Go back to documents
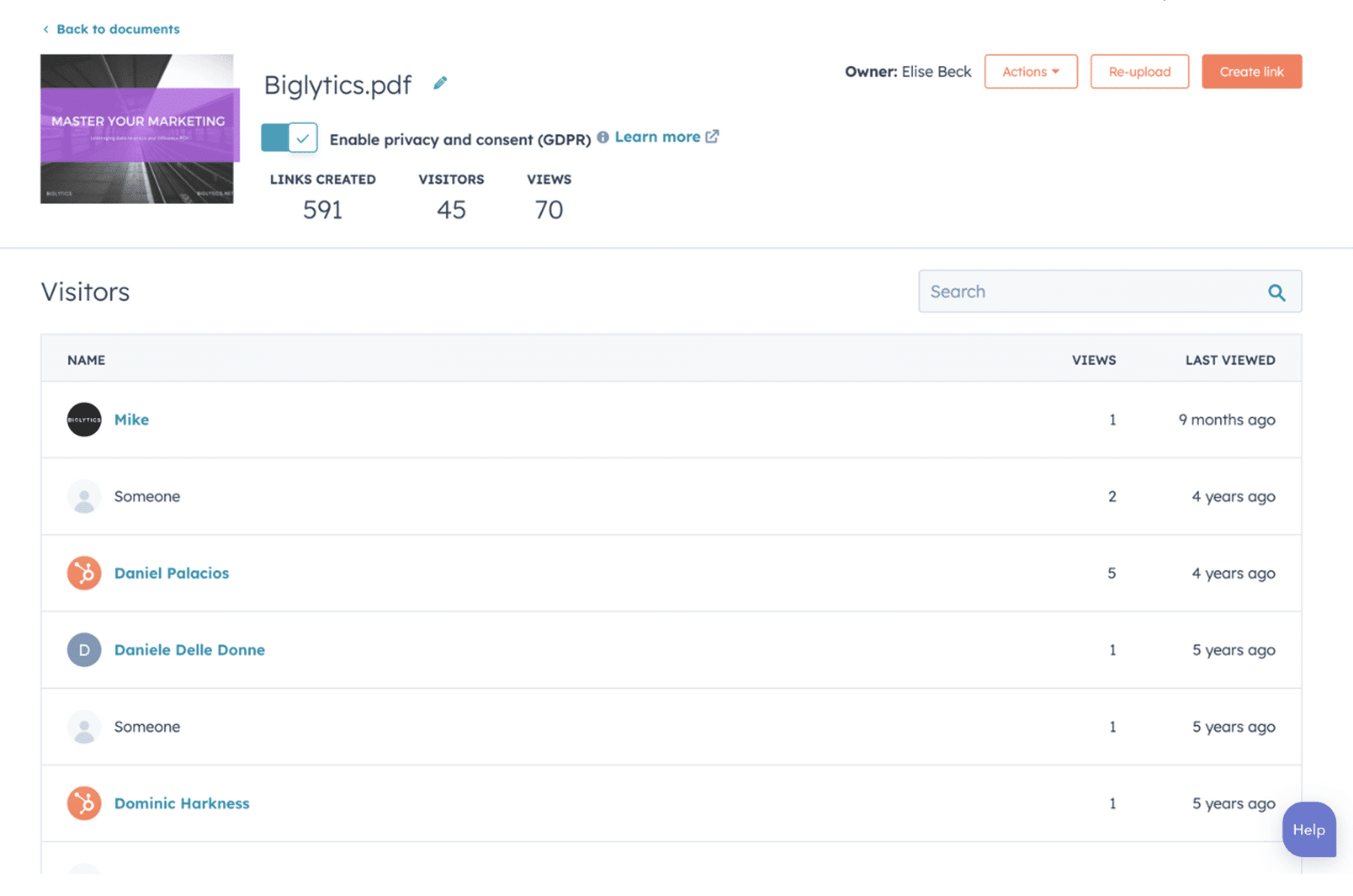The width and height of the screenshot is (1353, 896). [x=111, y=29]
